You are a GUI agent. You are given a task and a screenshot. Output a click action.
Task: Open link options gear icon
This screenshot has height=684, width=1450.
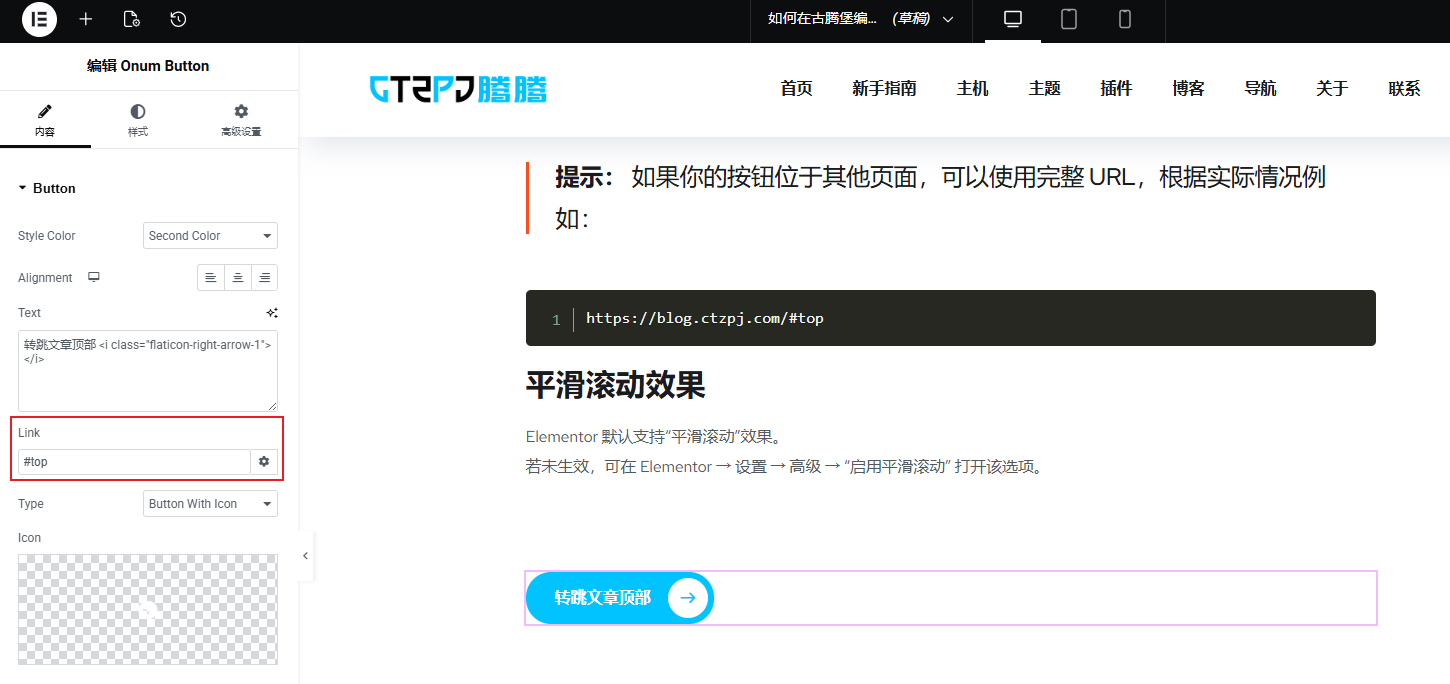coord(264,461)
